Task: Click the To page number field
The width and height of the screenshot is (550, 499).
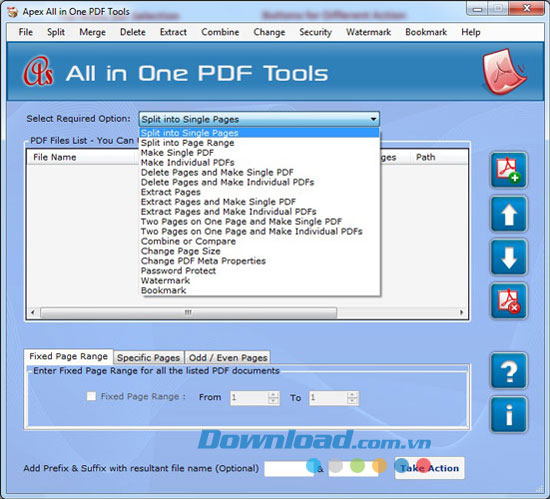Action: [328, 398]
